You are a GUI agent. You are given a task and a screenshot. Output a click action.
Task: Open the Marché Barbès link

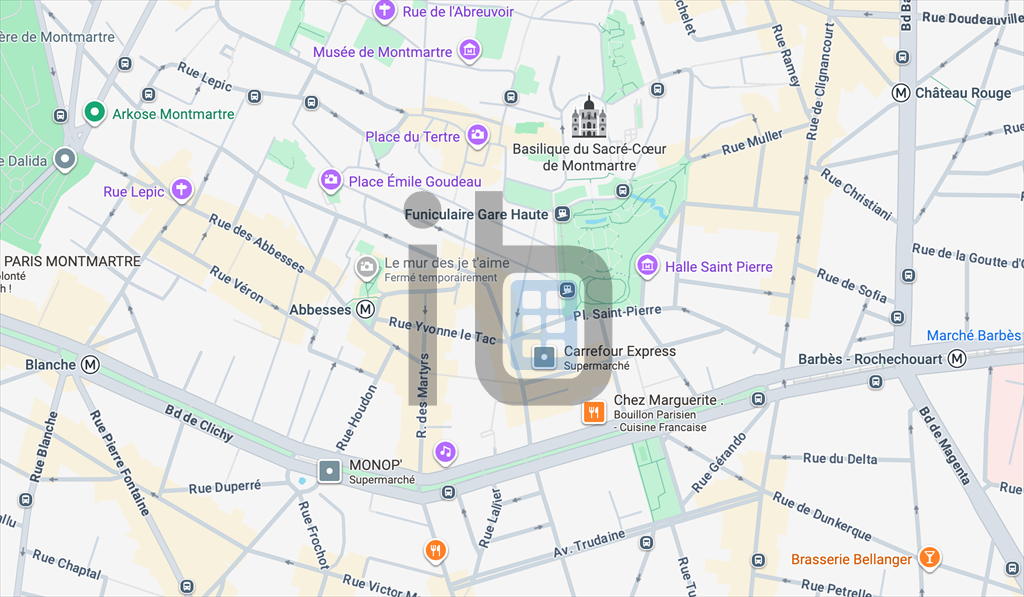tap(973, 335)
